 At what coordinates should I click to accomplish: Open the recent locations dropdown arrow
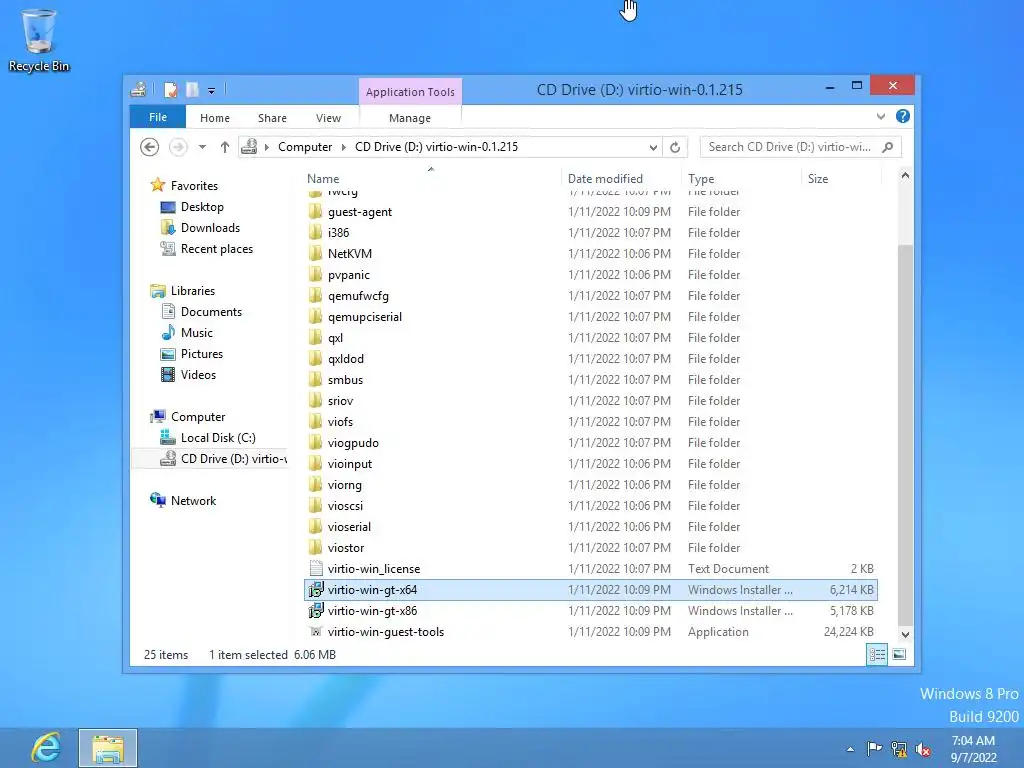click(202, 147)
